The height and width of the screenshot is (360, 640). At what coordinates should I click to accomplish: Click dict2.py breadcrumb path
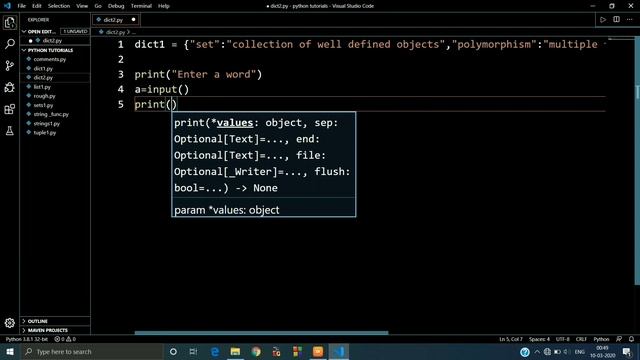[x=116, y=32]
